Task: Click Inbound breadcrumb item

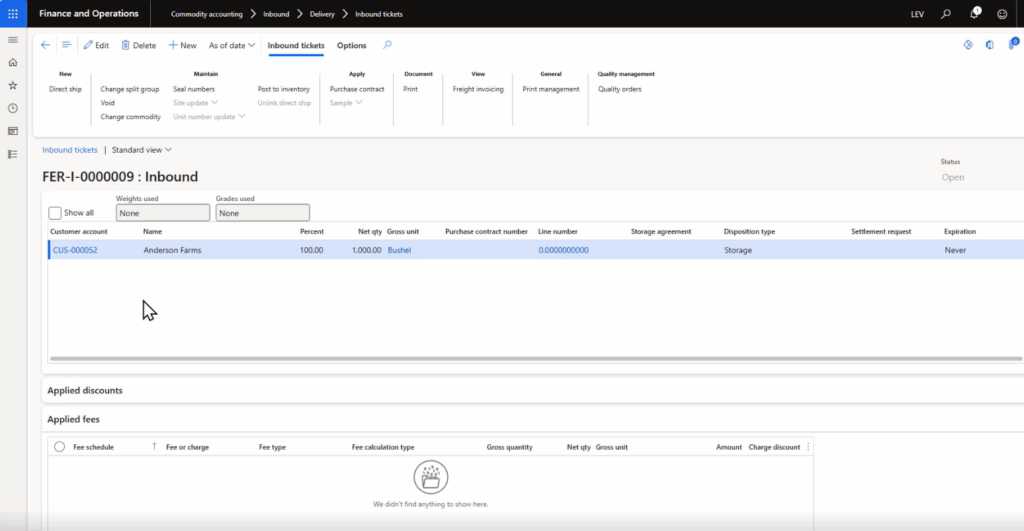Action: [276, 14]
